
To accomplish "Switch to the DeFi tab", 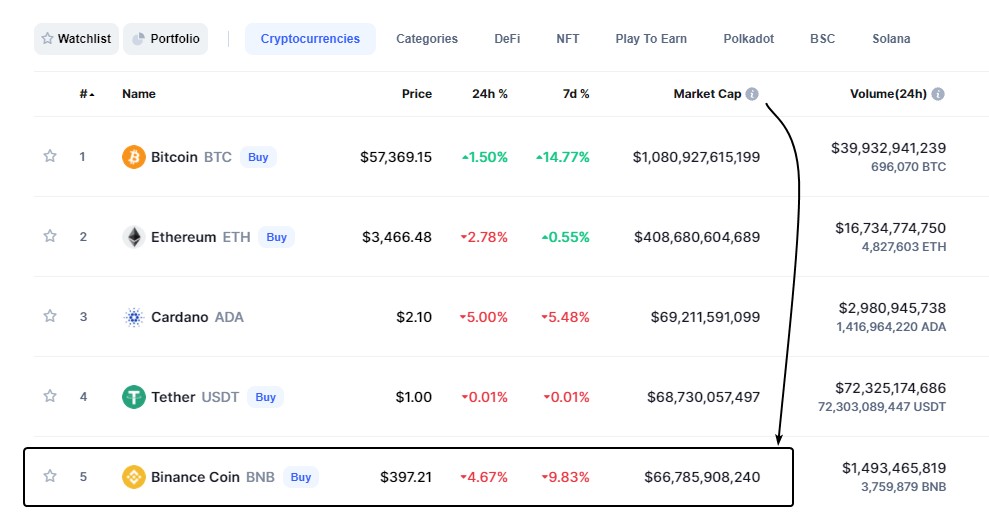I will click(x=507, y=39).
